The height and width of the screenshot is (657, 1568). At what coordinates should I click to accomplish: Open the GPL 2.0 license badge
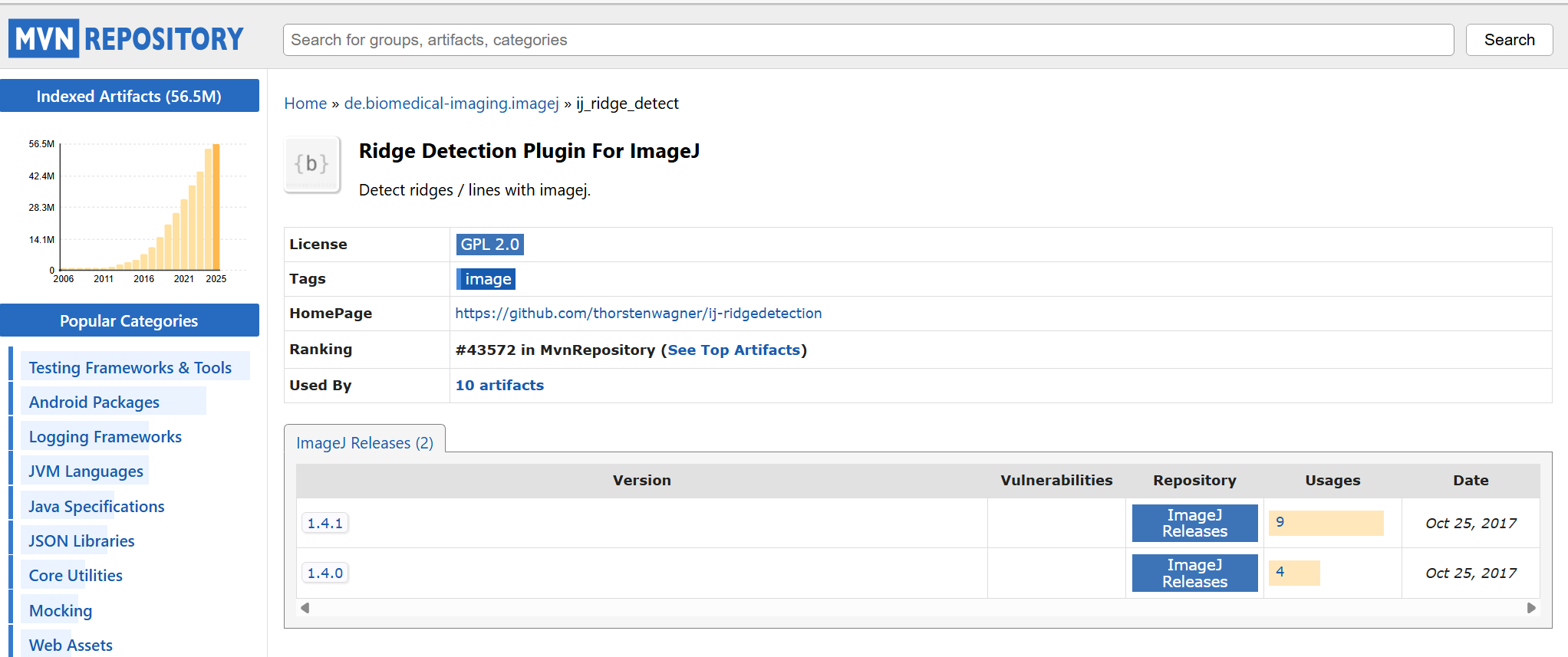click(489, 245)
